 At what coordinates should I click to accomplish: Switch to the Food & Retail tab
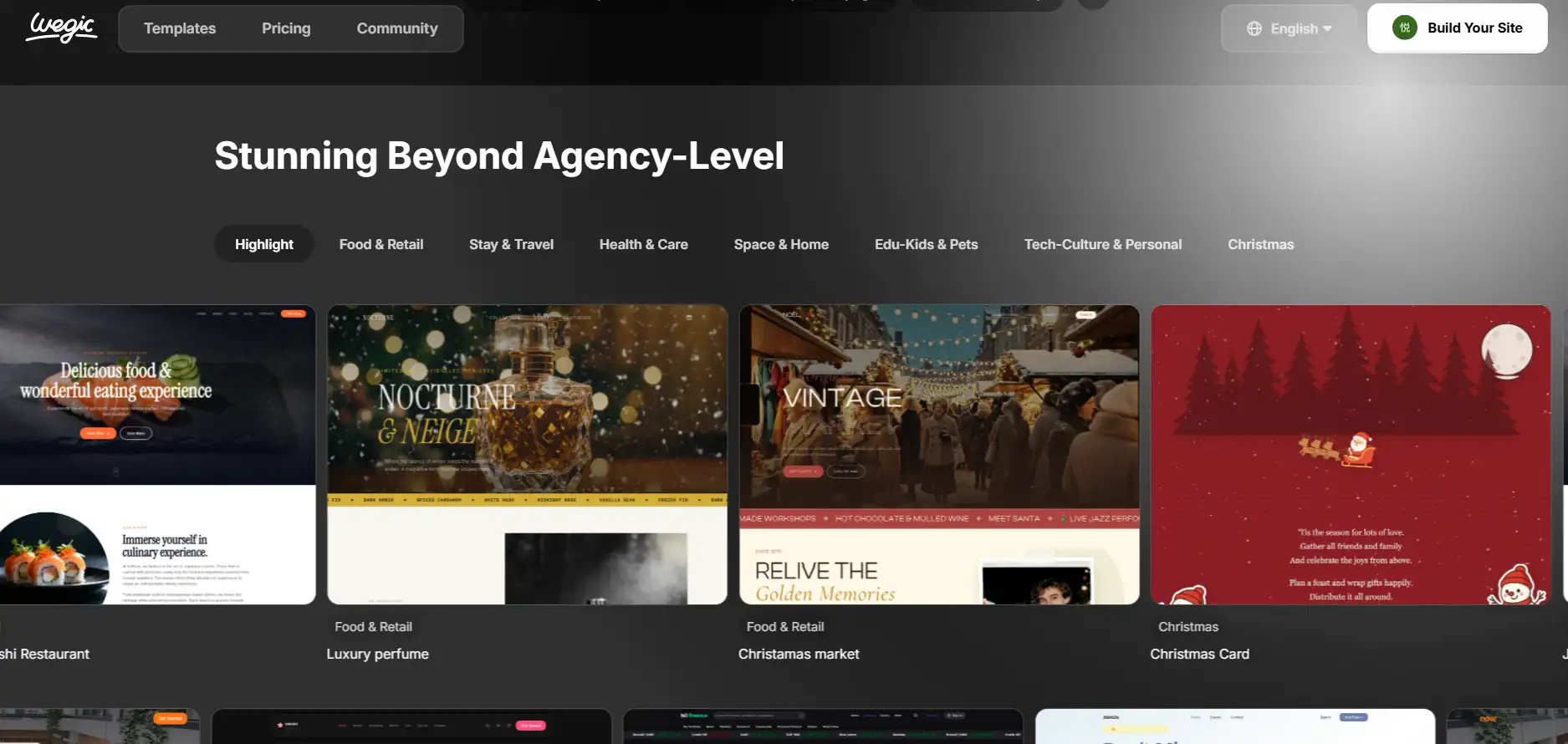point(381,244)
